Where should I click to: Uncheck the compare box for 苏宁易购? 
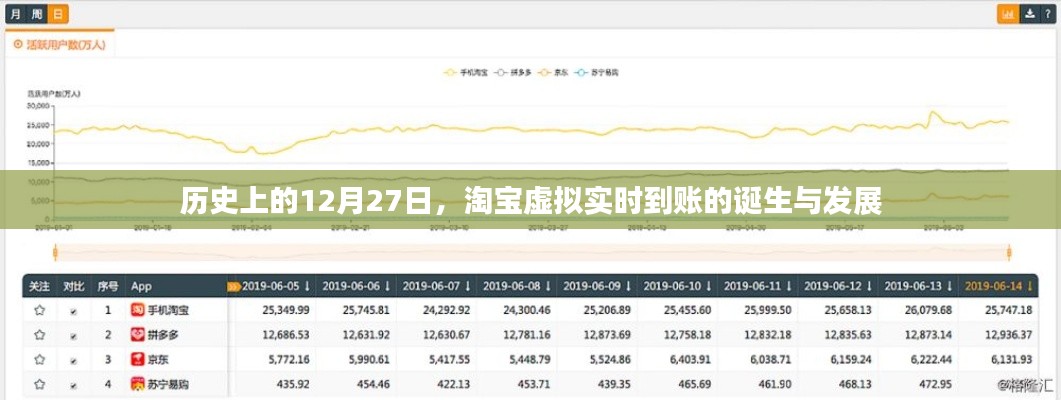coord(73,385)
